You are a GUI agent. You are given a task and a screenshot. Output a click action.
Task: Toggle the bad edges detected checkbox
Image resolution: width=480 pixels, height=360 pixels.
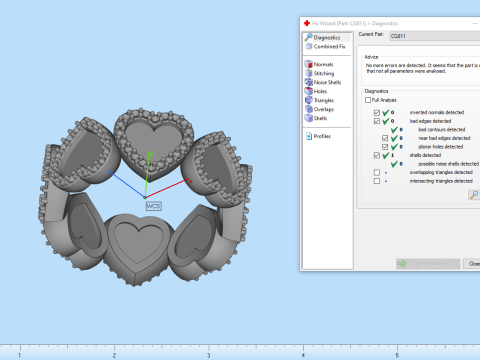tap(377, 121)
